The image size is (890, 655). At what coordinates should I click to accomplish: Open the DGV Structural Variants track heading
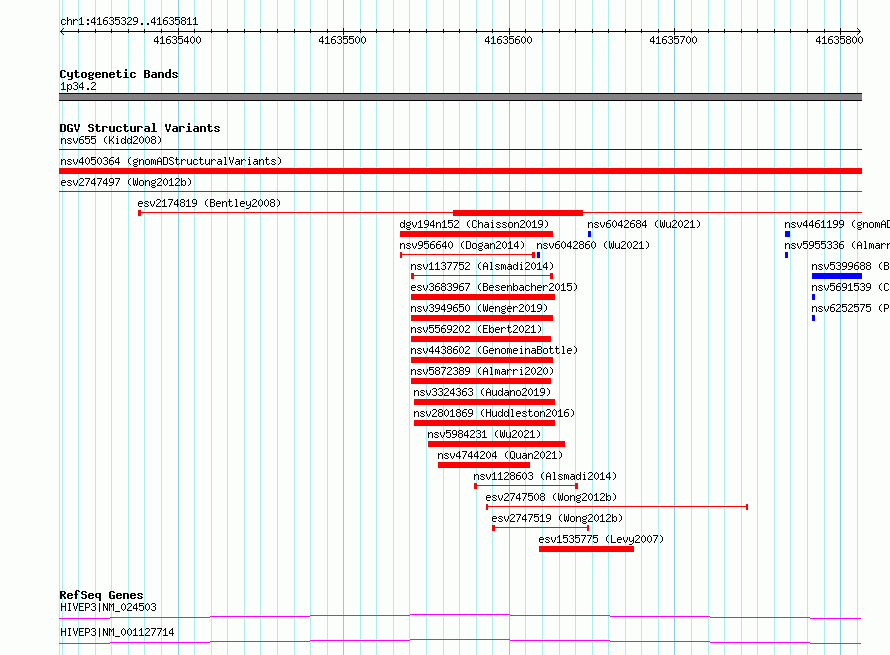pyautogui.click(x=140, y=128)
